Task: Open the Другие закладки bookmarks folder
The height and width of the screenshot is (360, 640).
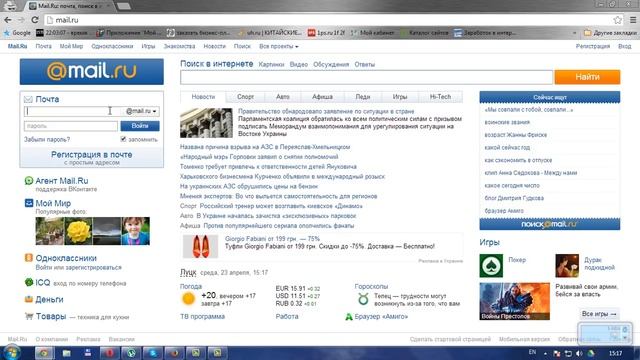Action: [610, 33]
